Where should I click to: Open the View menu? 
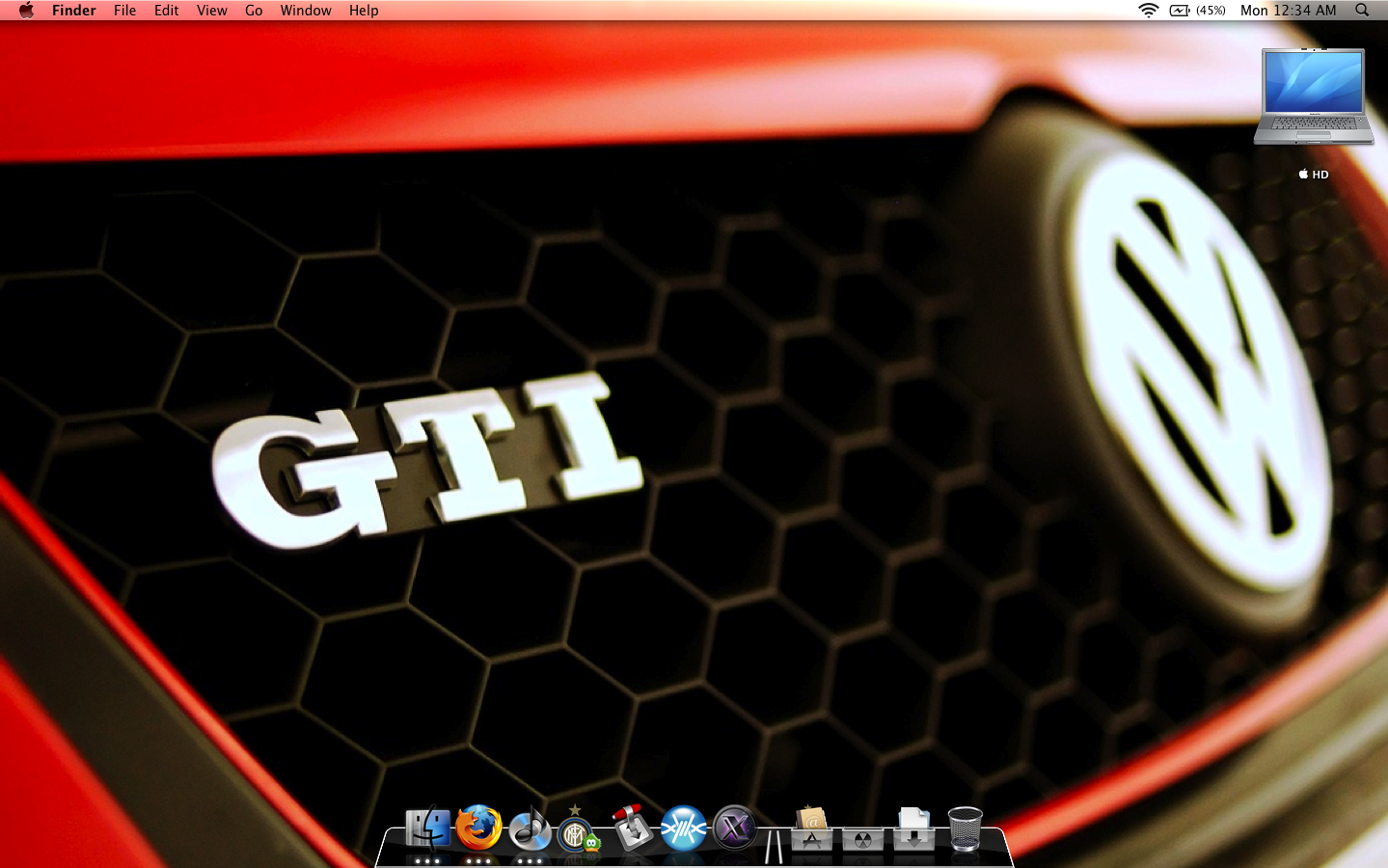(211, 10)
